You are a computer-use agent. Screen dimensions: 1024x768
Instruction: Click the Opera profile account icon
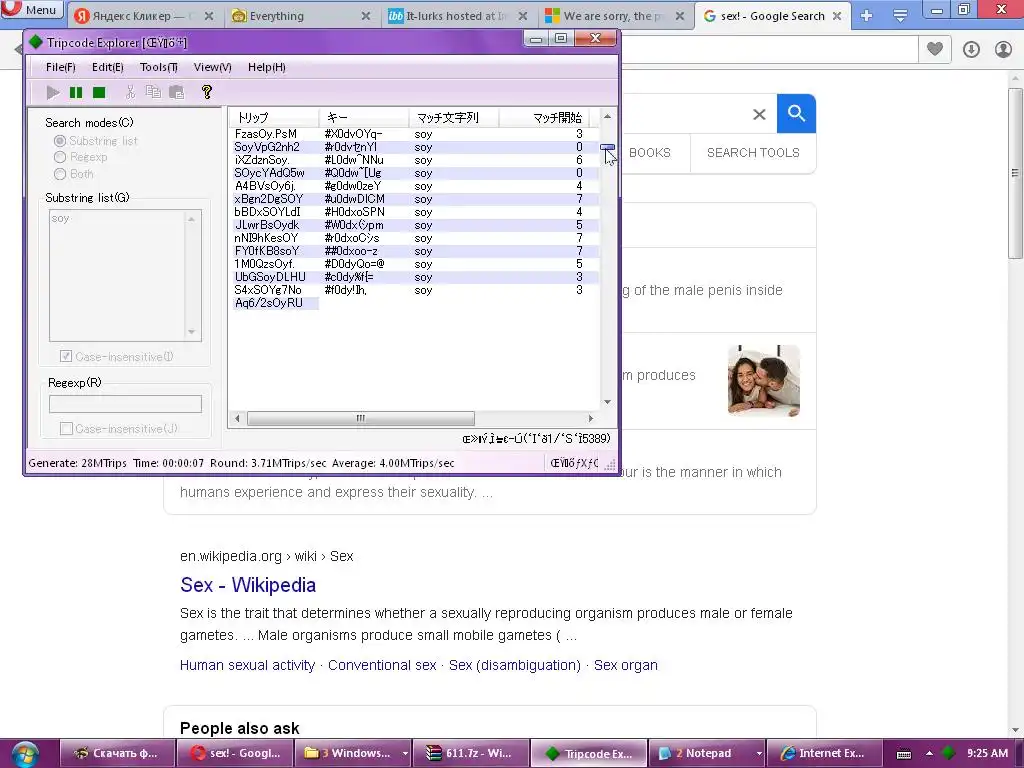[1003, 49]
